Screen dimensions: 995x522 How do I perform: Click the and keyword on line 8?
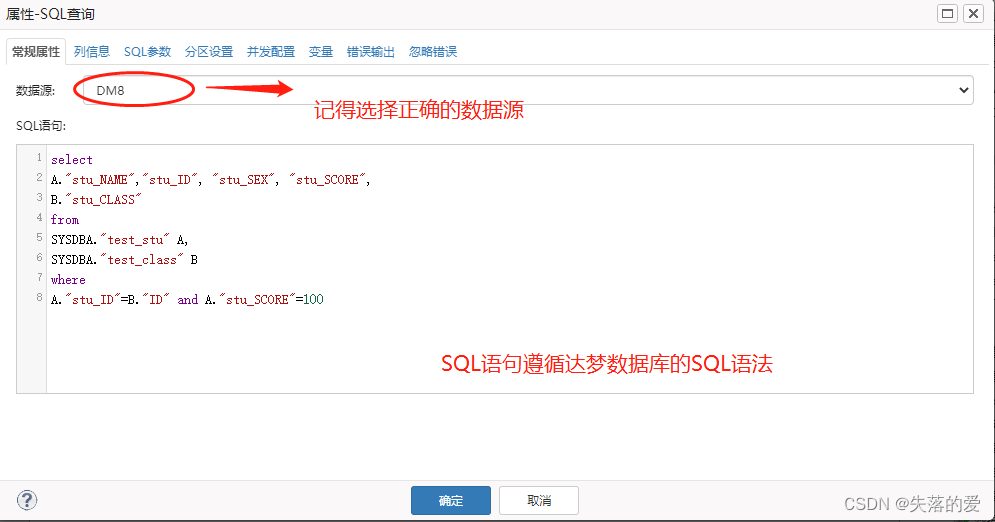187,299
